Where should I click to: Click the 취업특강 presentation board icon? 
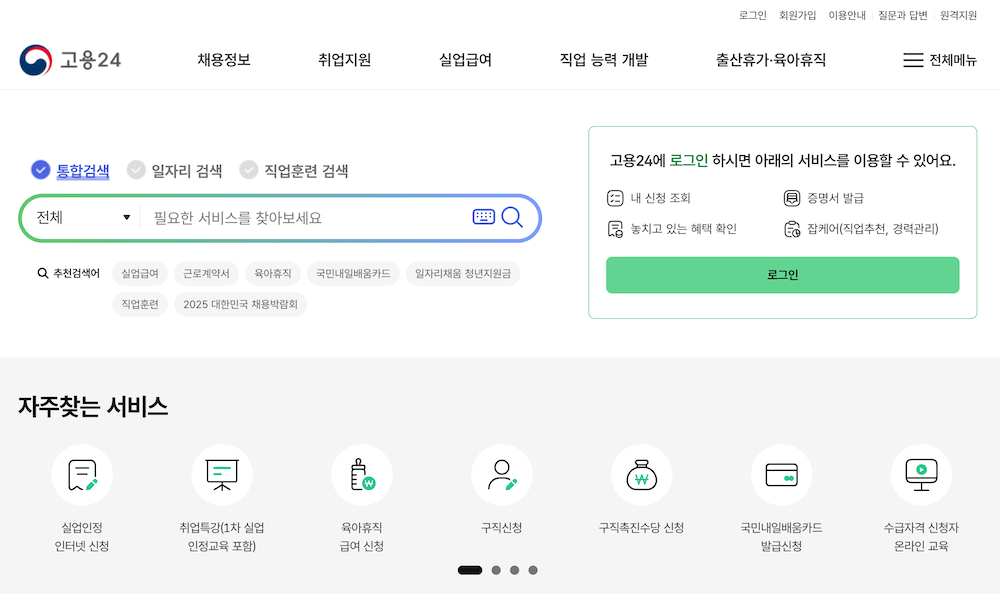click(x=222, y=475)
